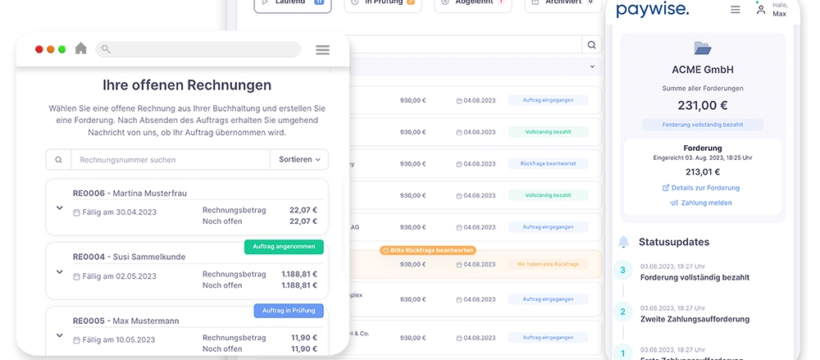Screen dimensions: 820x360
Task: Collapse the dashboard list section chevron
Action: (x=592, y=66)
